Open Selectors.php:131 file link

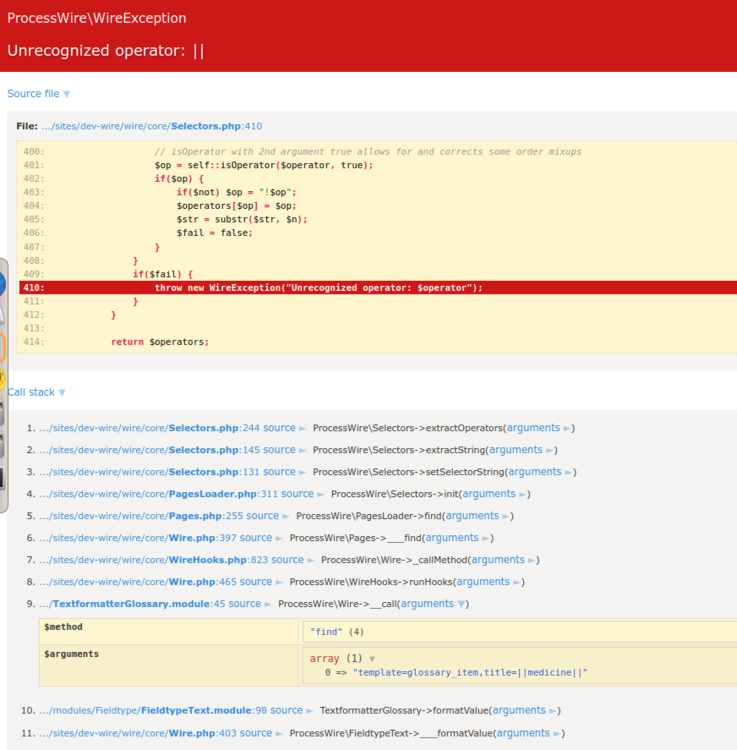(x=149, y=472)
